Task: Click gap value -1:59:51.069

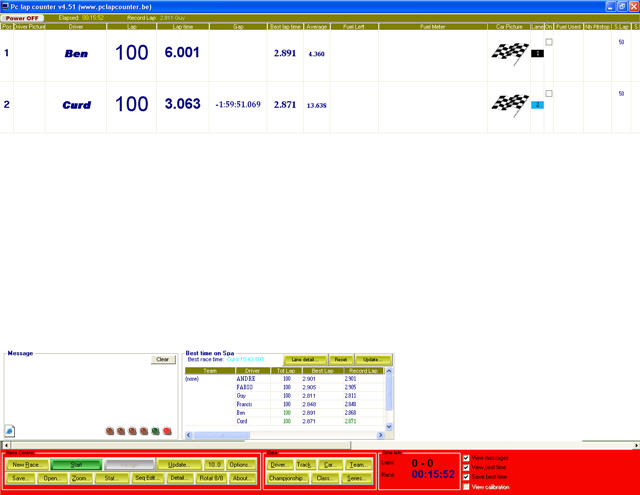Action: click(x=238, y=104)
